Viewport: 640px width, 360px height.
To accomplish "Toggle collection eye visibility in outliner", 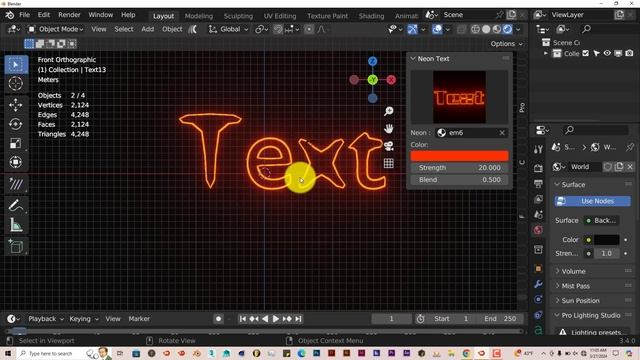I will pos(607,53).
